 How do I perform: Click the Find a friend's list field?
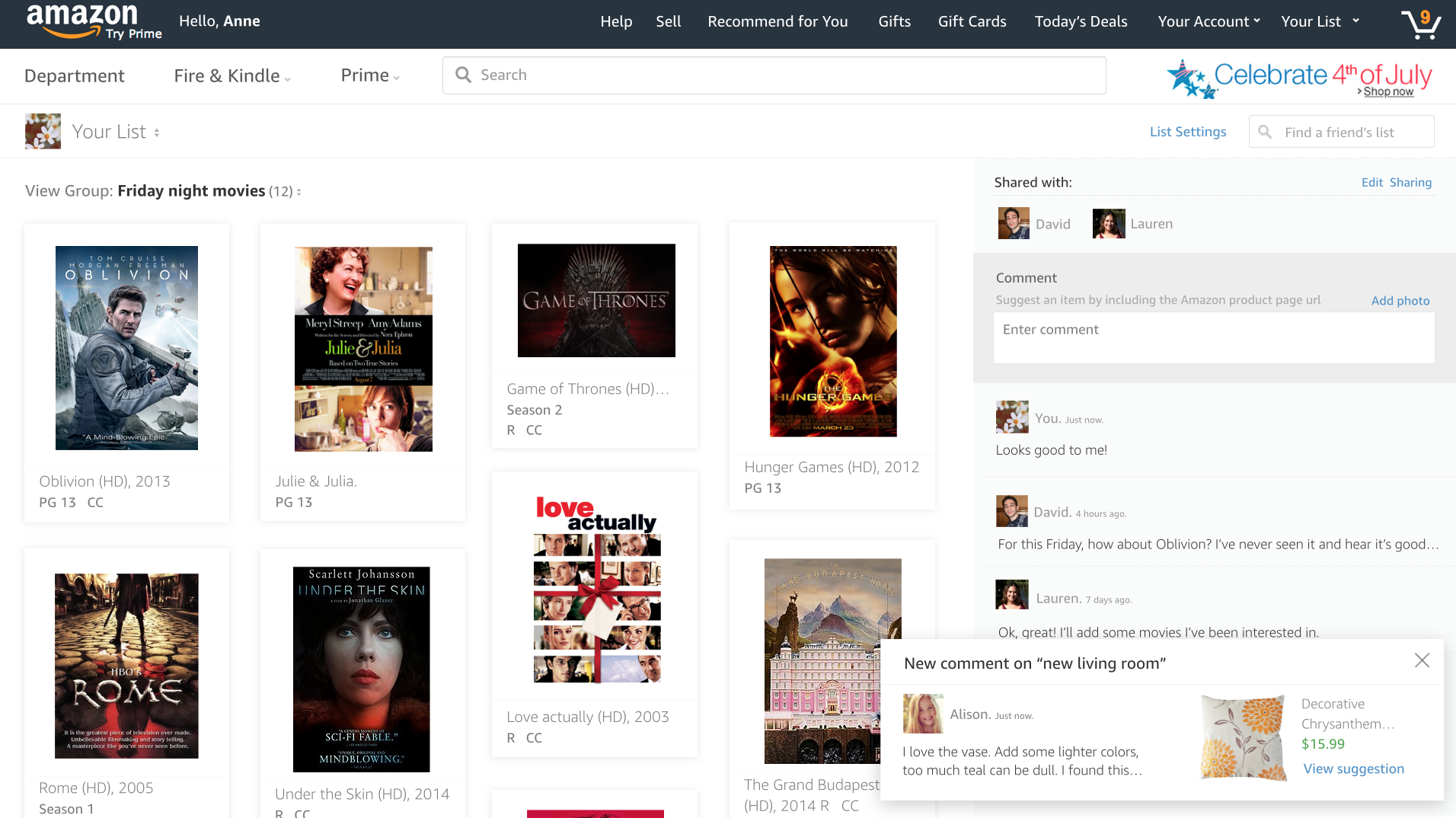click(1341, 132)
